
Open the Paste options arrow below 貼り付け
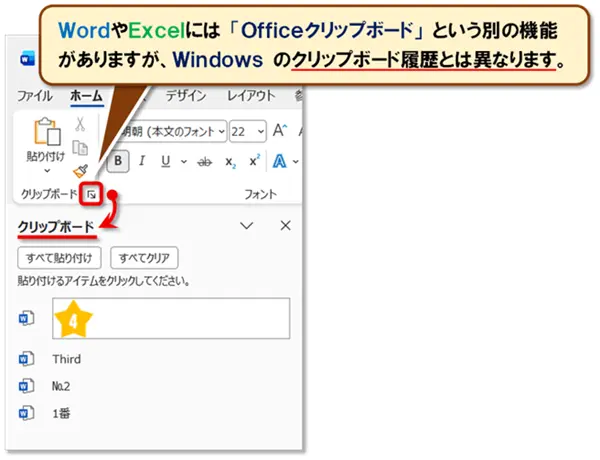coord(47,171)
